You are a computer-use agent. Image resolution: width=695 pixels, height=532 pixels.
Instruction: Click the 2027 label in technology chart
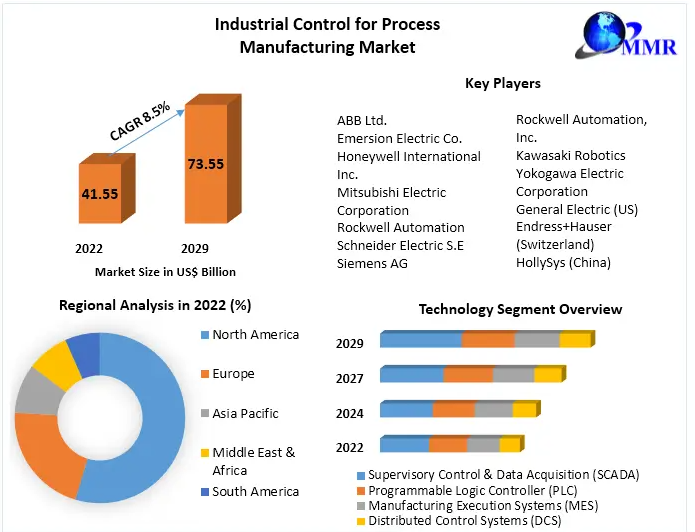point(350,379)
